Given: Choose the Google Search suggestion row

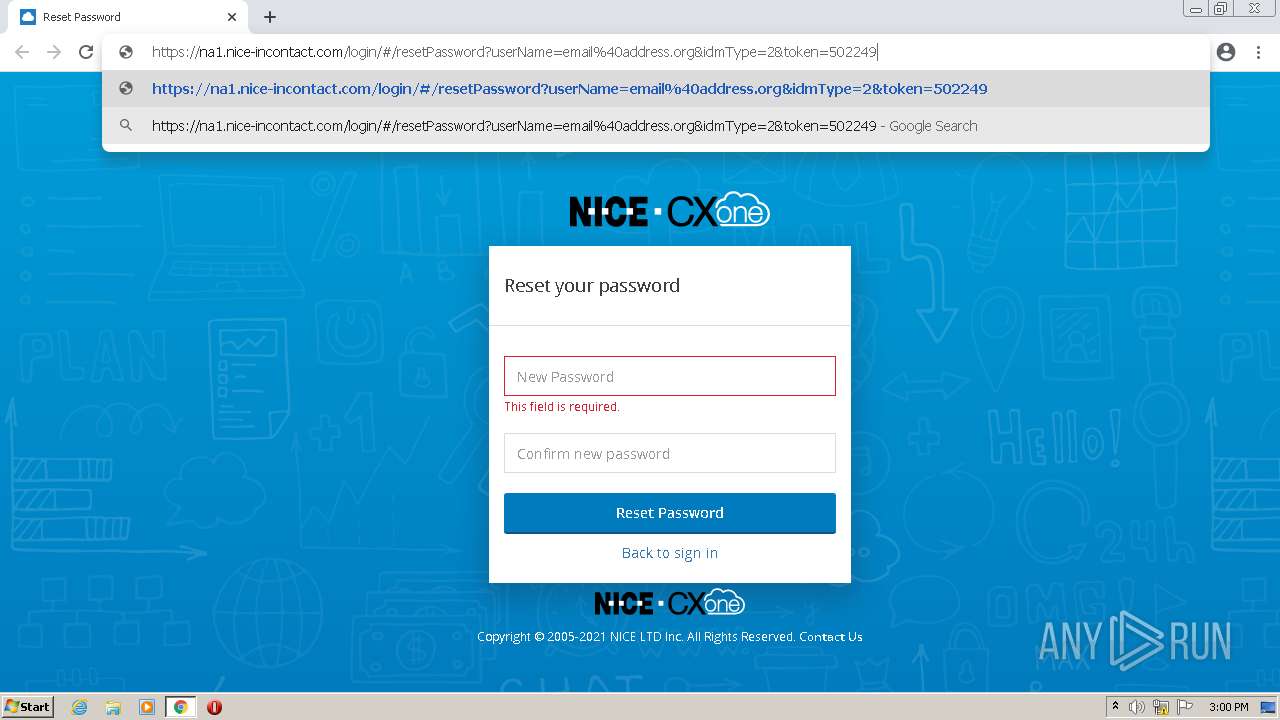Looking at the screenshot, I should [x=656, y=126].
